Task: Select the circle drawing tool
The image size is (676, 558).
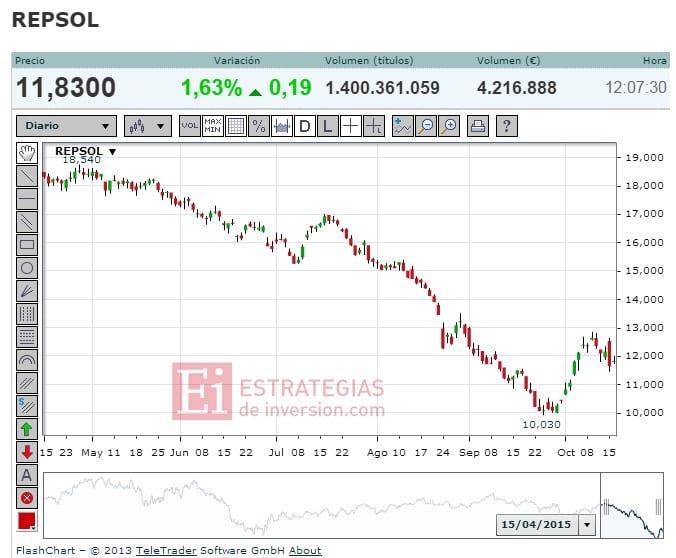Action: pyautogui.click(x=27, y=268)
